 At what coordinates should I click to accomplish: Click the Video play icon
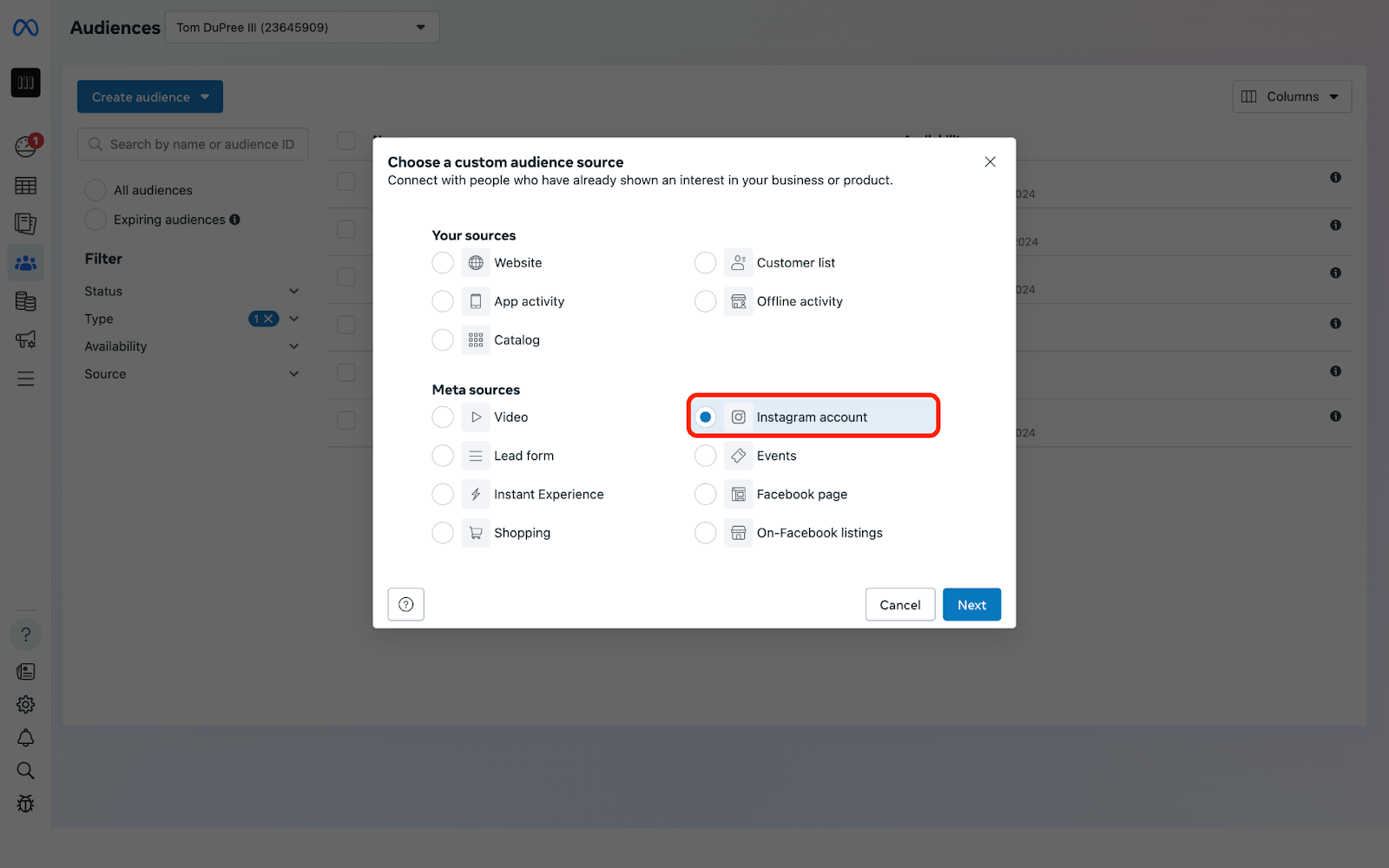pos(476,418)
